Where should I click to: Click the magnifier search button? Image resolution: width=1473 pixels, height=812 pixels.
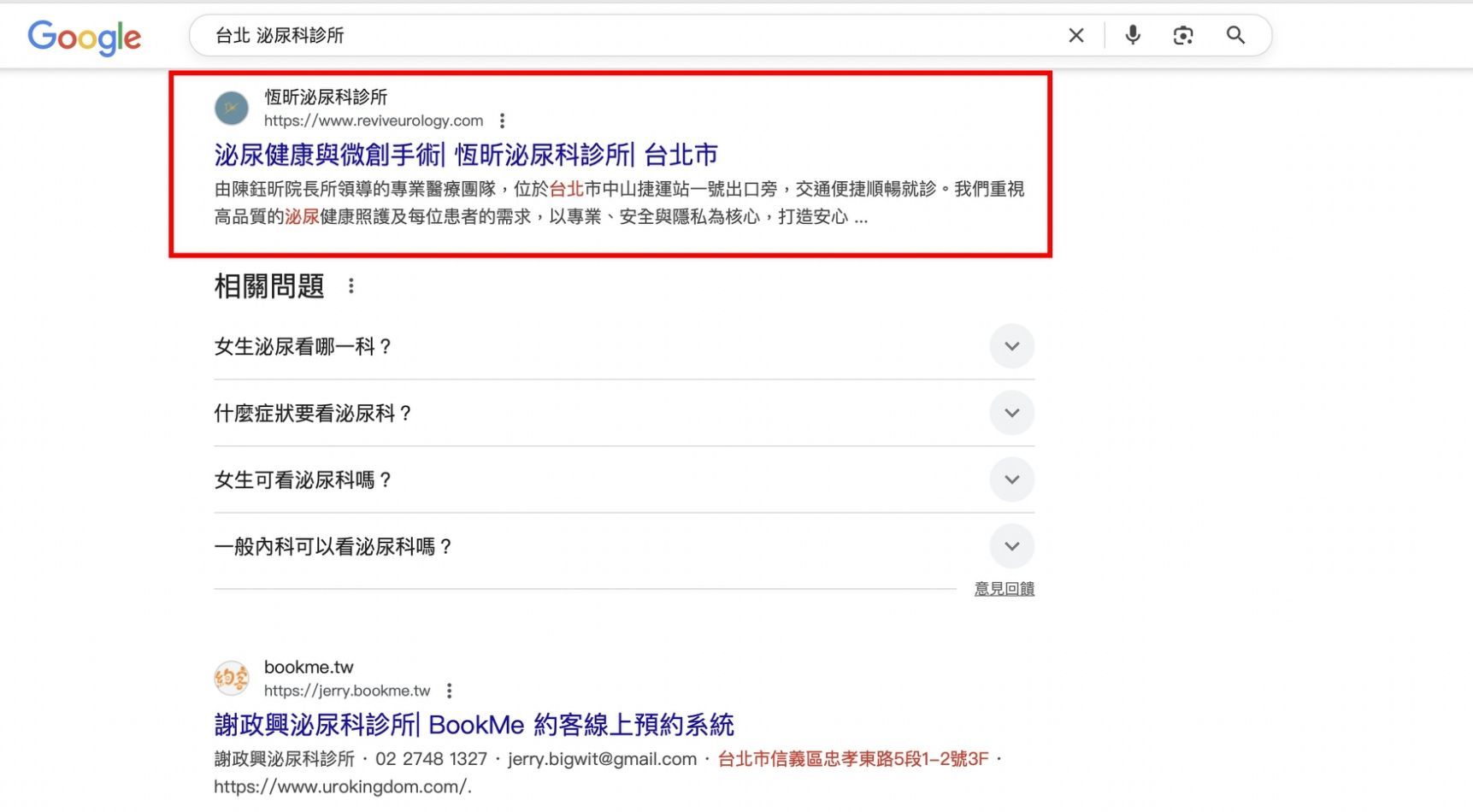point(1235,35)
